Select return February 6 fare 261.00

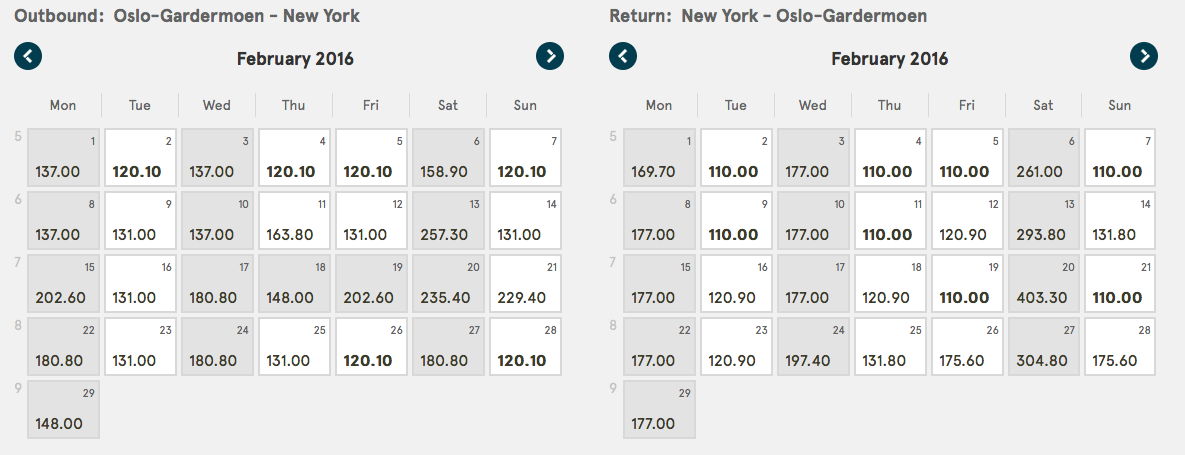click(x=1044, y=157)
